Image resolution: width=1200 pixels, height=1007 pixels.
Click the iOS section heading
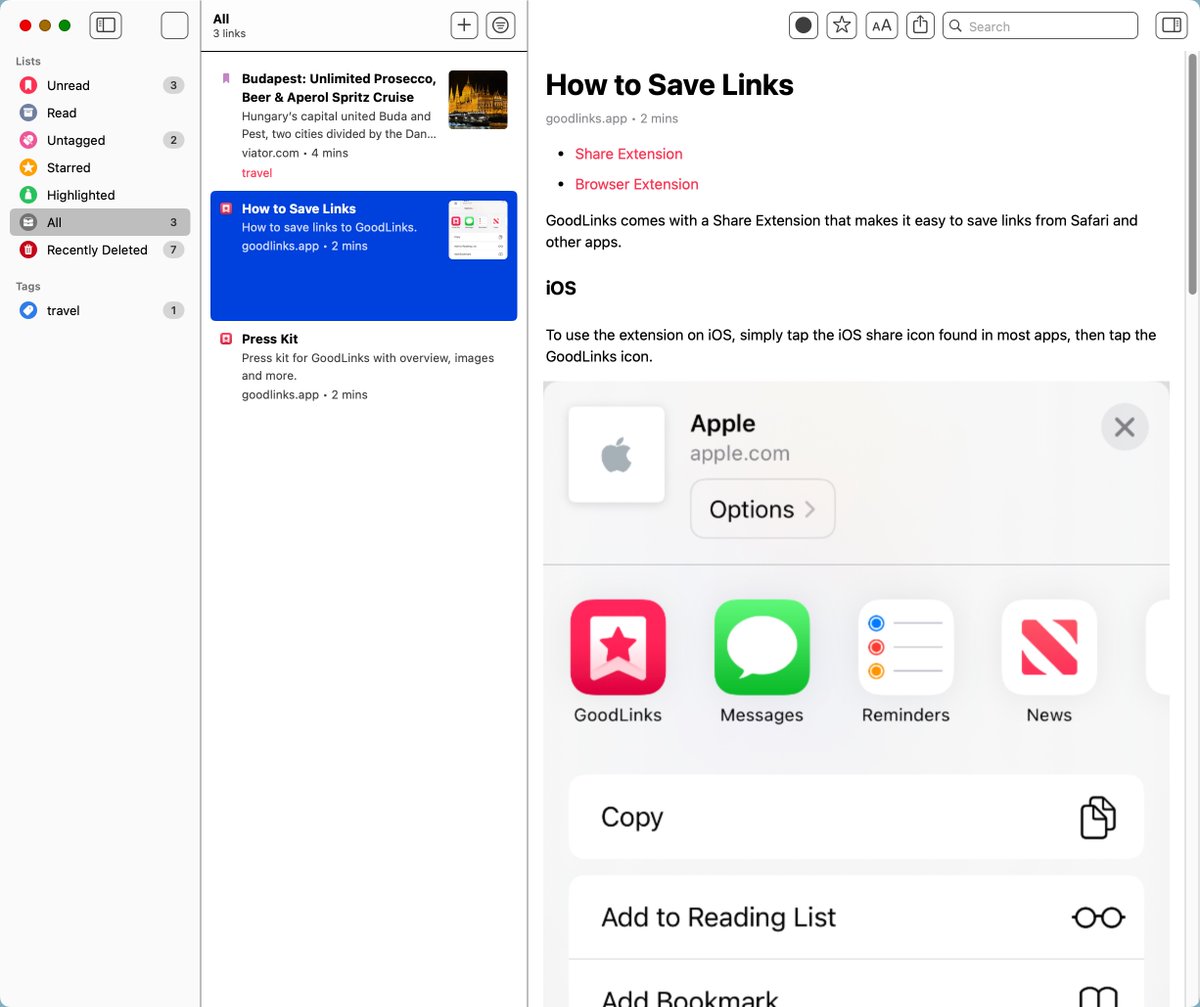click(x=561, y=288)
